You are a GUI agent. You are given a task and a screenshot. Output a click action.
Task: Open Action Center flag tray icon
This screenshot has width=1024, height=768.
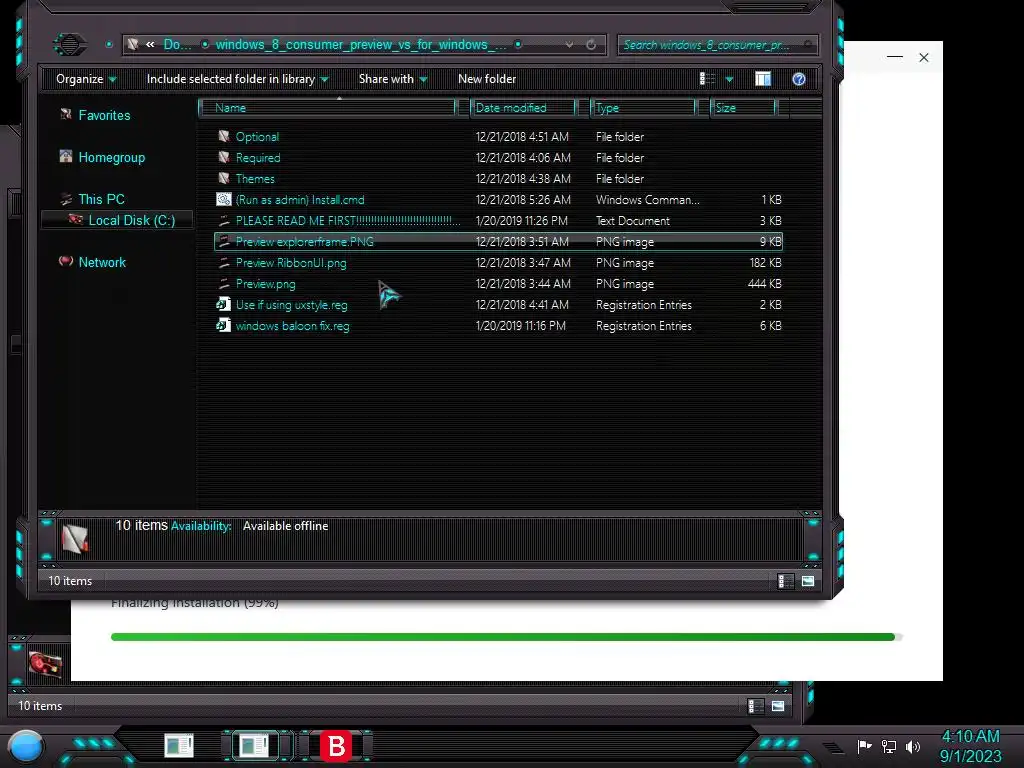(x=865, y=746)
